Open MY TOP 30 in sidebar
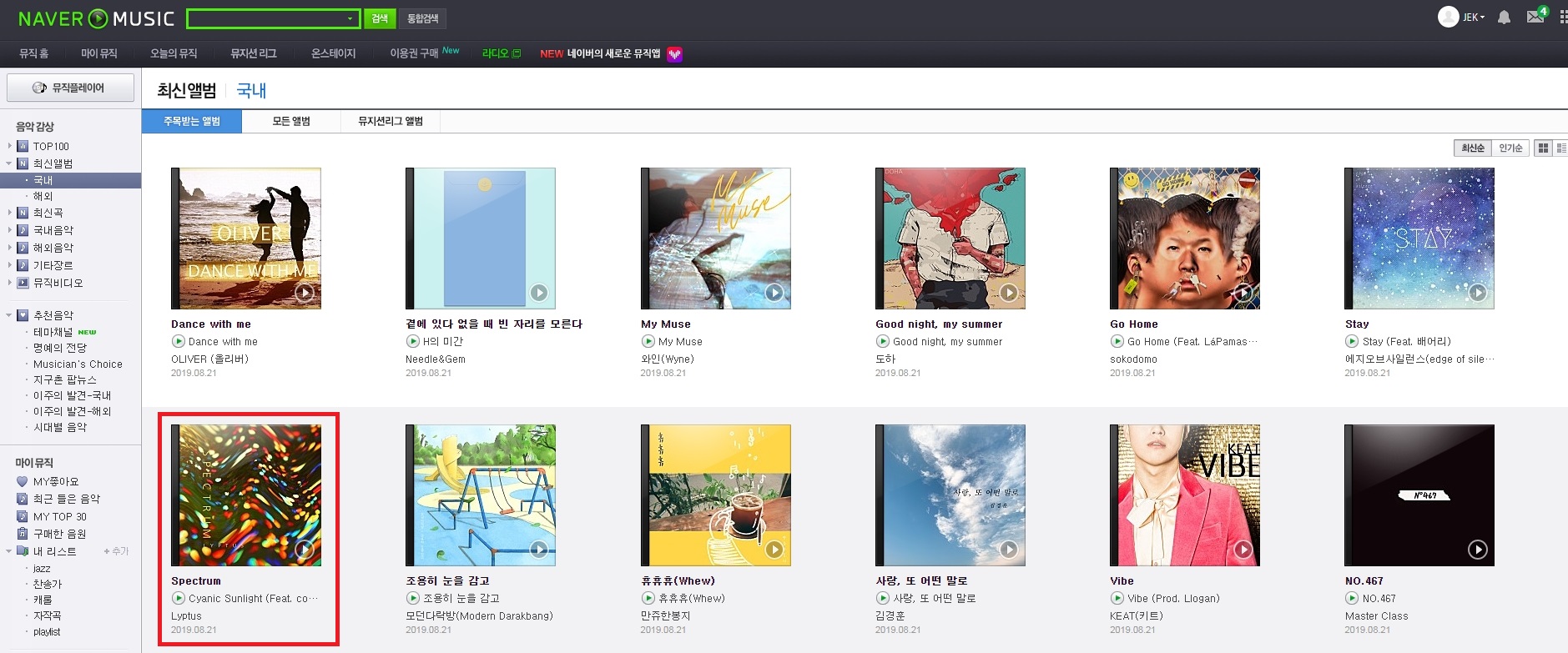1568x653 pixels. pos(59,516)
